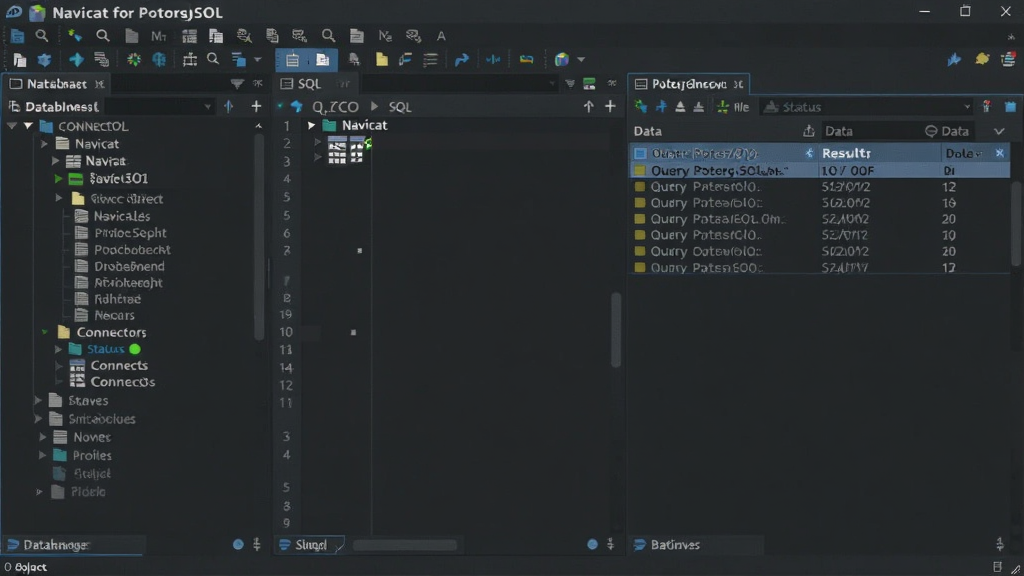
Task: Click the green starburst toolbar icon
Action: pyautogui.click(x=134, y=60)
